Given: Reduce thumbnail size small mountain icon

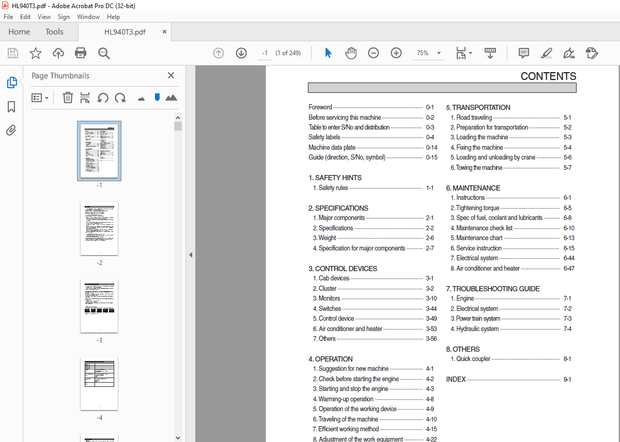Looking at the screenshot, I should [141, 99].
